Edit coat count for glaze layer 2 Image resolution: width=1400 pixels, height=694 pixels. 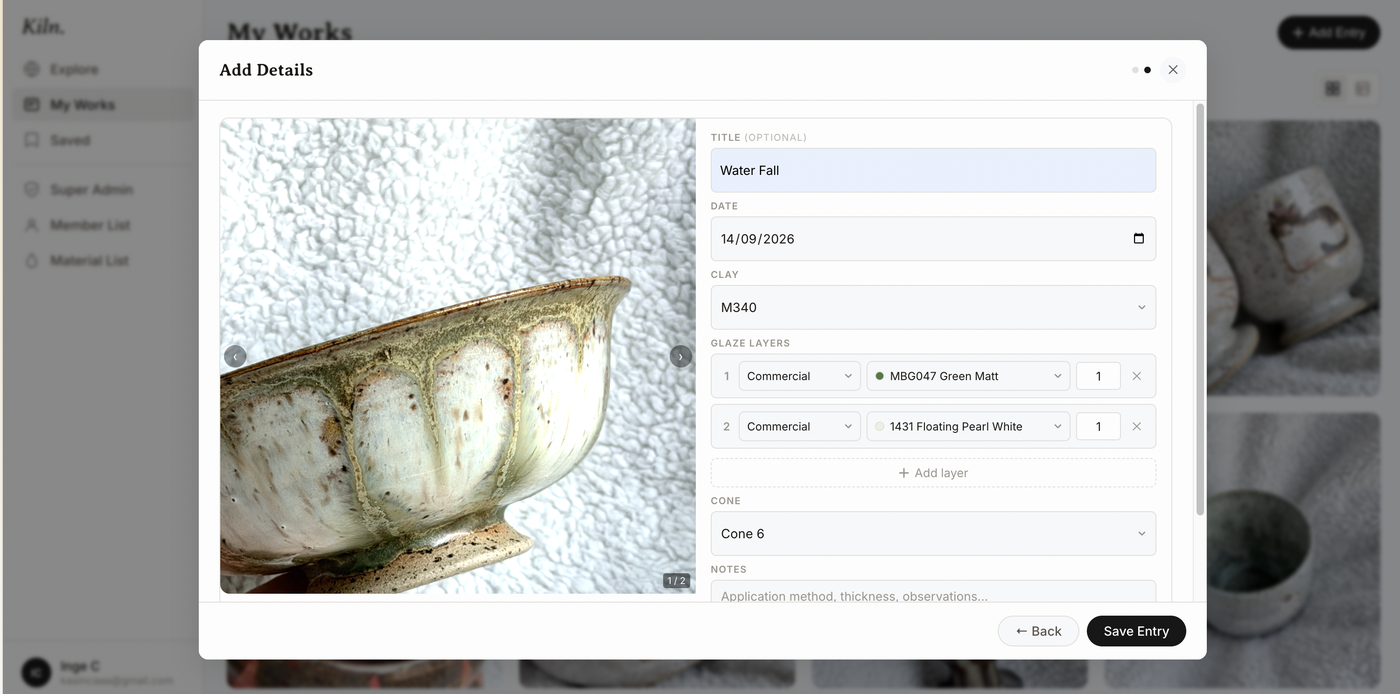tap(1098, 426)
